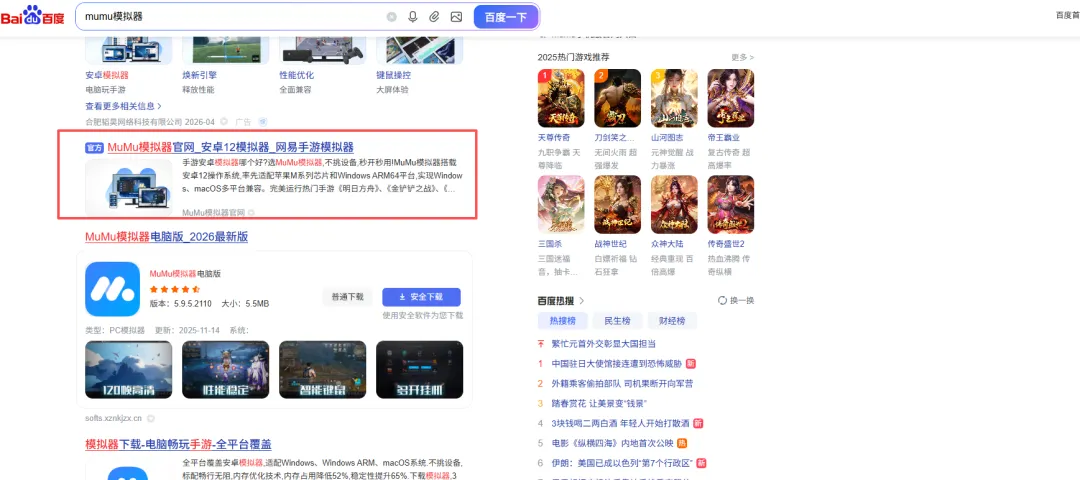Open hot item 3块钱喝二两白酒
This screenshot has height=480, width=1080.
pyautogui.click(x=621, y=423)
